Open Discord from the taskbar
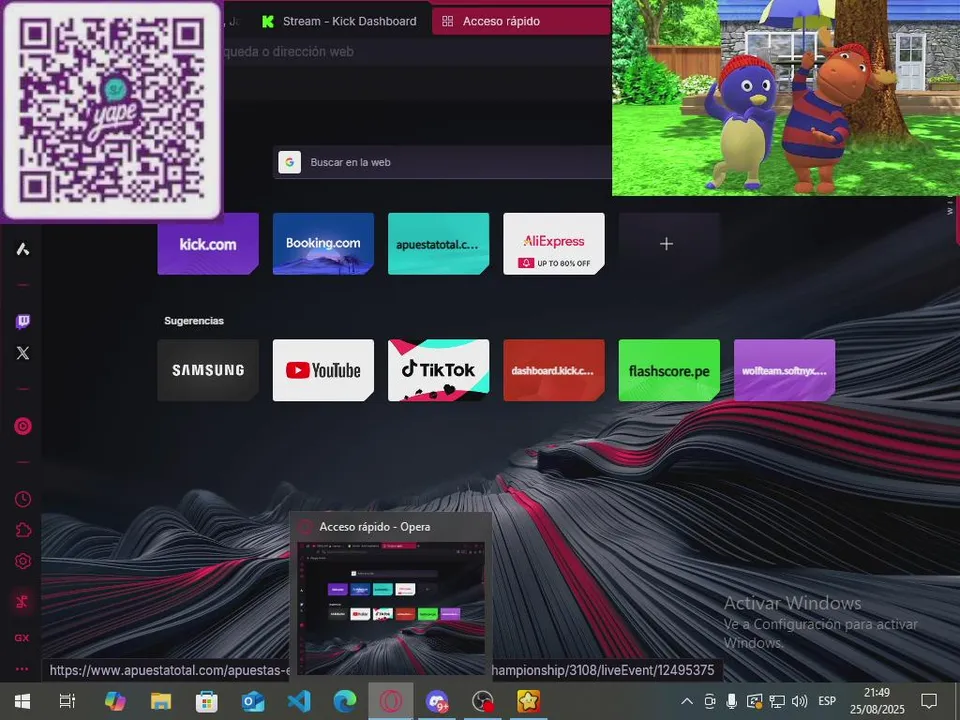Screen dimensions: 960x720 click(437, 701)
